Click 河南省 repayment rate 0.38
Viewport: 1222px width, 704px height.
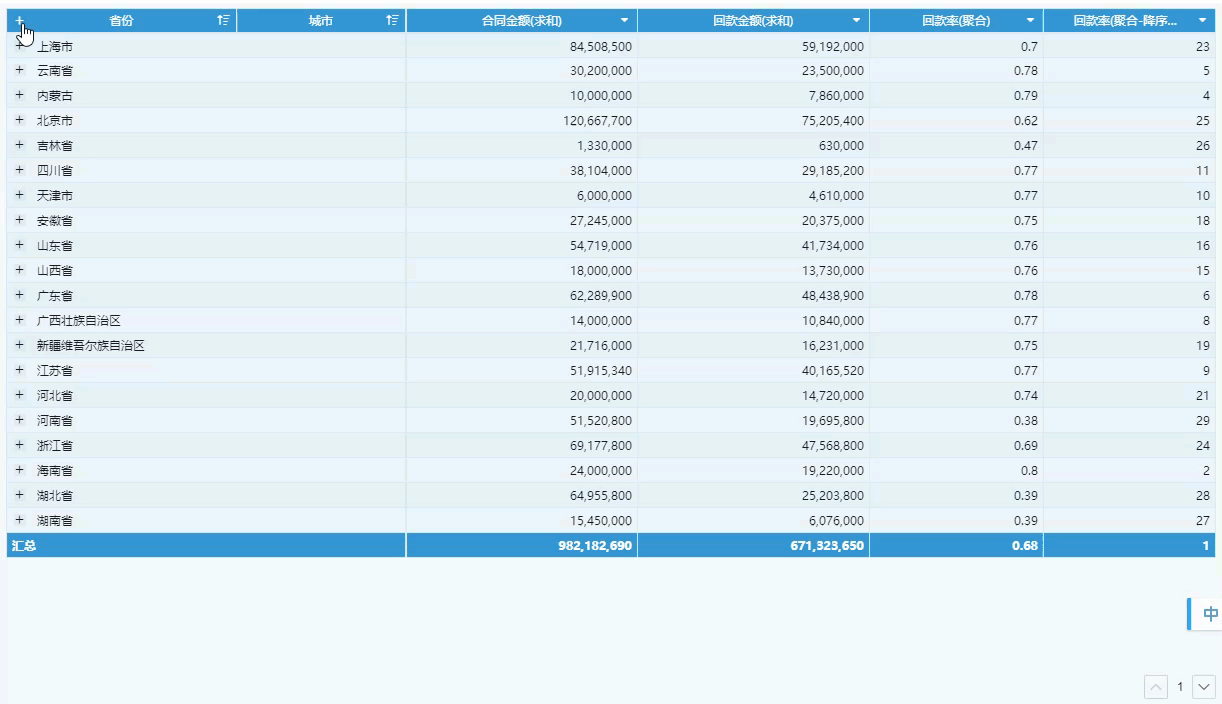[1025, 421]
